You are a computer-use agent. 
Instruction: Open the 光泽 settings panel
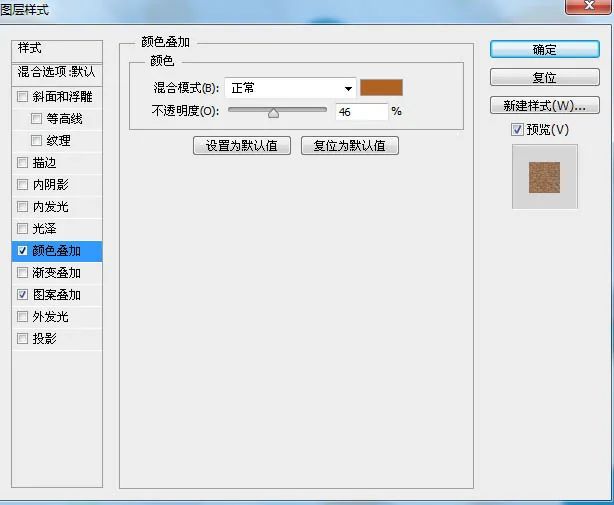45,229
